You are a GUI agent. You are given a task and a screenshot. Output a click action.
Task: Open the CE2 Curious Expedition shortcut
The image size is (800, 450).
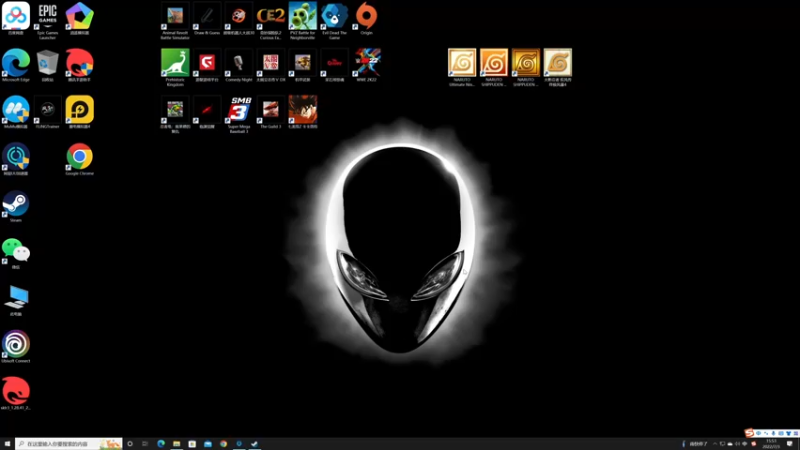tap(270, 20)
